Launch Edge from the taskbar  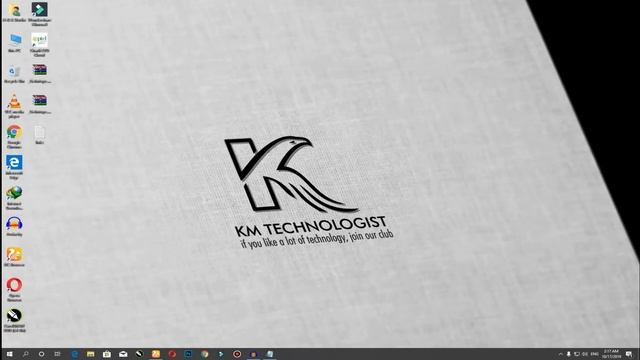tap(74, 354)
